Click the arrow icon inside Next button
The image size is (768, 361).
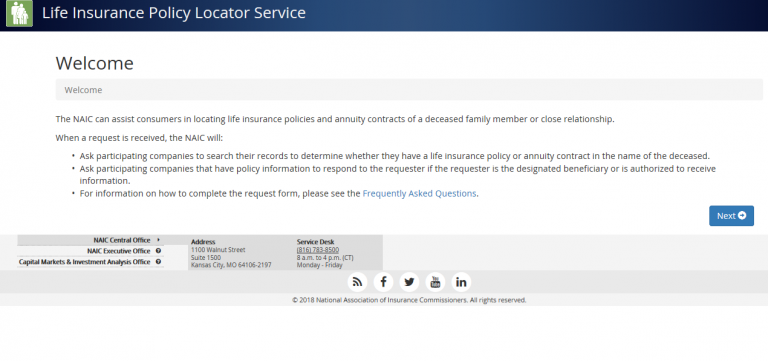click(742, 216)
